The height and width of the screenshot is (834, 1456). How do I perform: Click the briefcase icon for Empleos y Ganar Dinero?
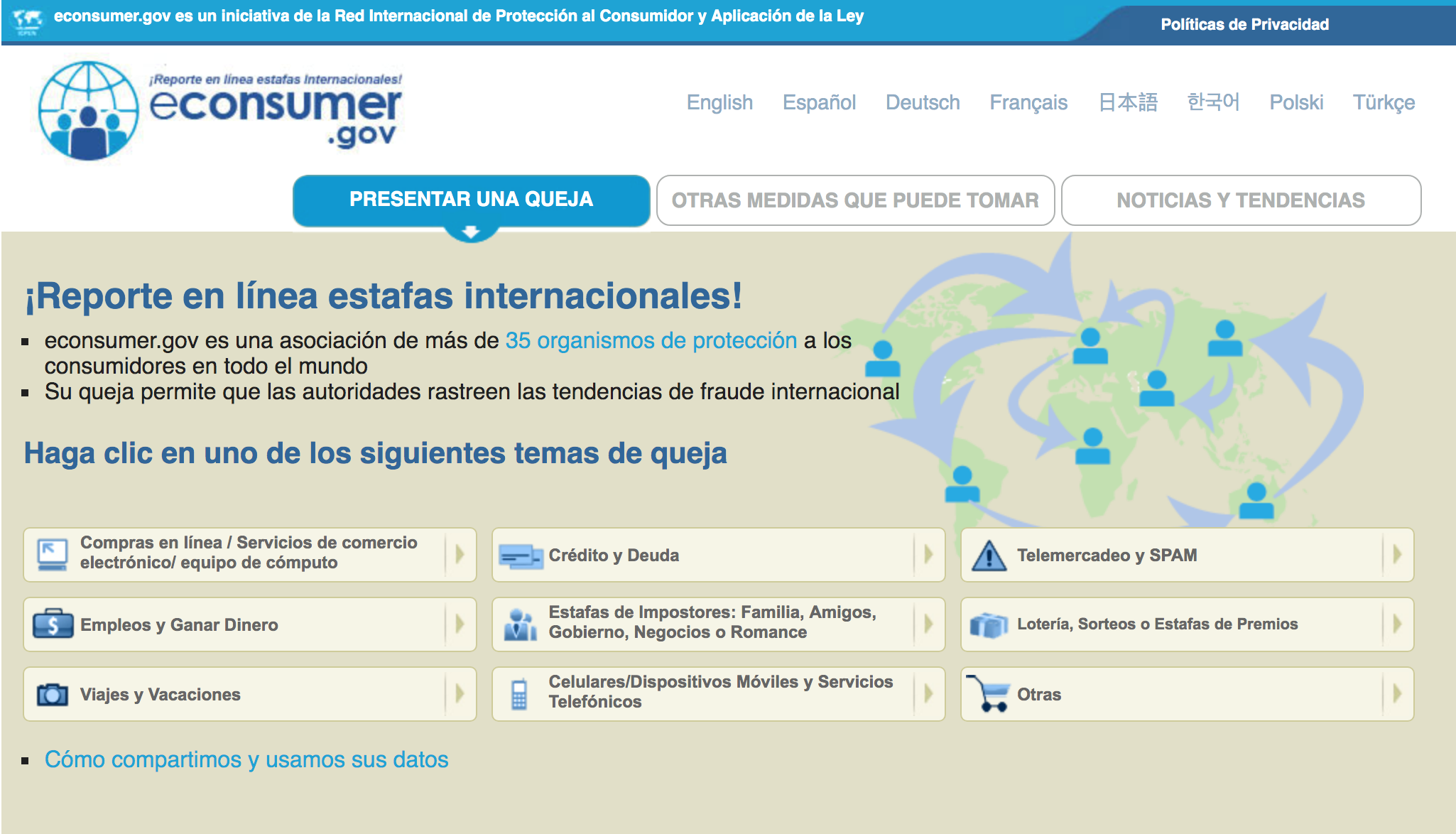53,624
